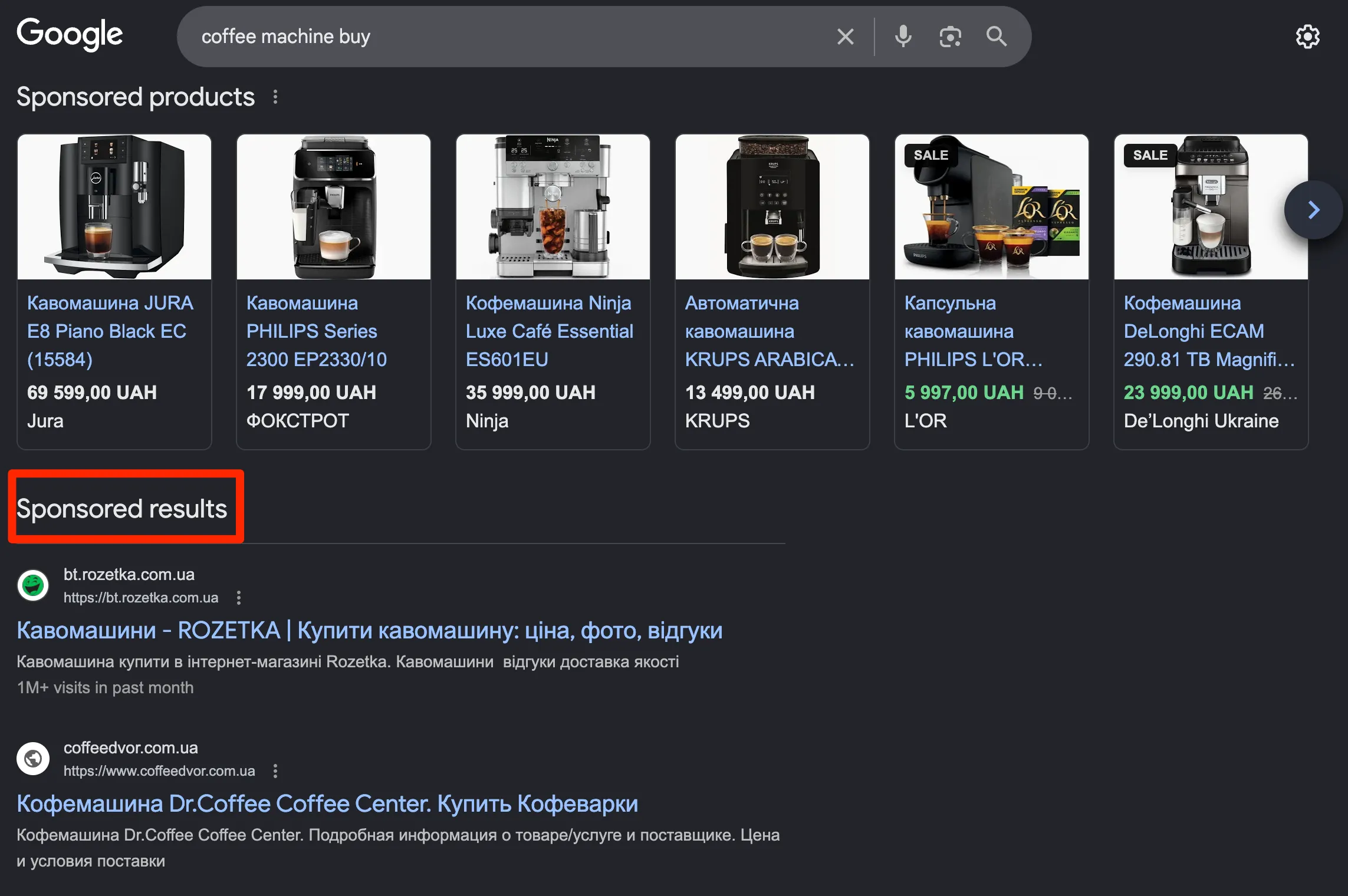Open the Кавомашини - ROZETKA result title
The height and width of the screenshot is (896, 1348).
370,631
